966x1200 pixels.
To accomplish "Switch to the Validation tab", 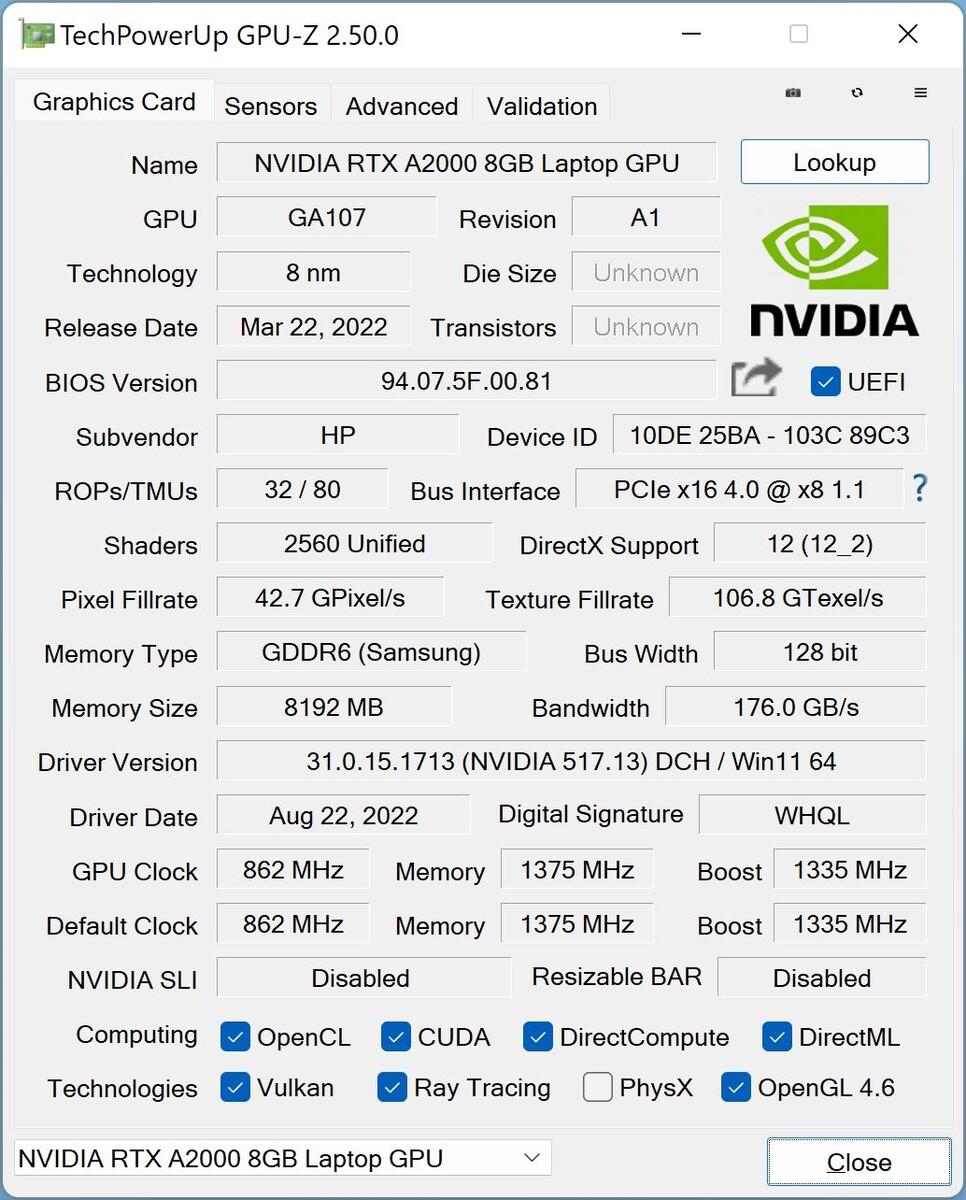I will click(x=542, y=106).
